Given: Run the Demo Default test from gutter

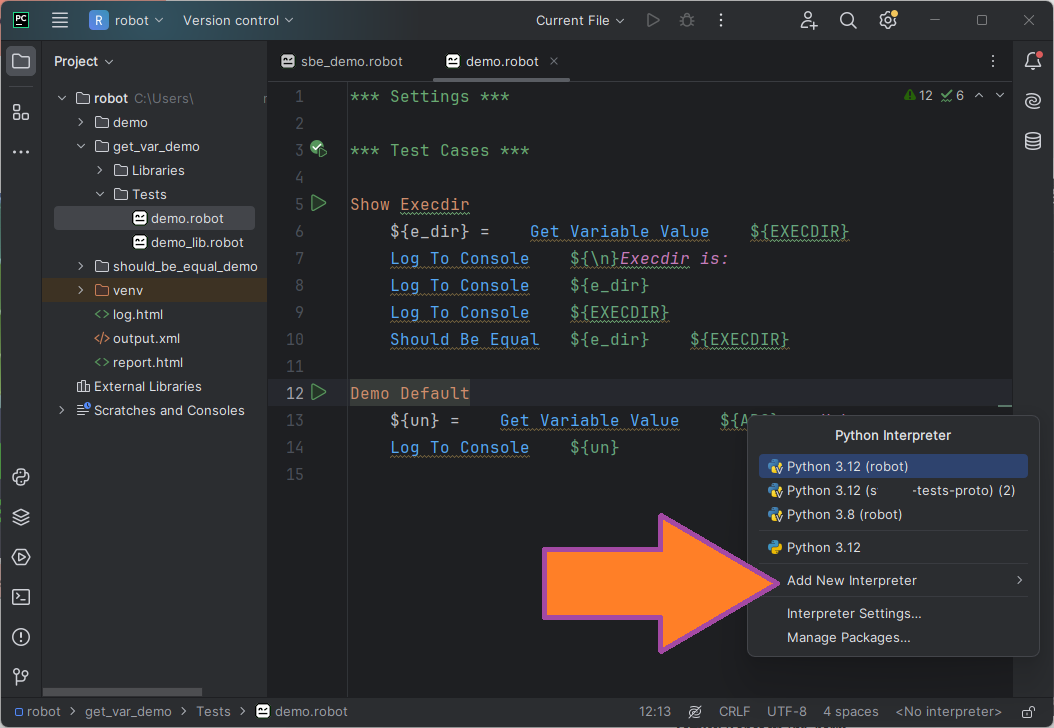Looking at the screenshot, I should click(x=319, y=392).
